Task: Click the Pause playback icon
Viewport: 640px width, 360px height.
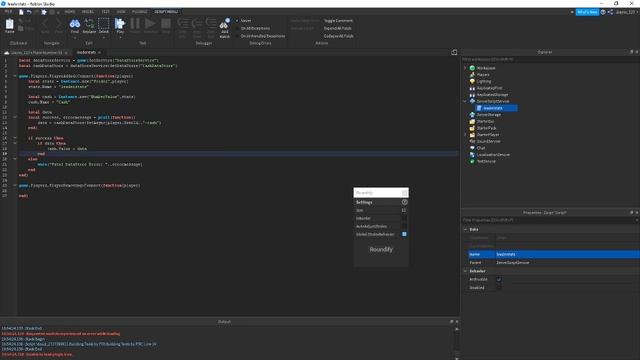Action: coord(135,24)
